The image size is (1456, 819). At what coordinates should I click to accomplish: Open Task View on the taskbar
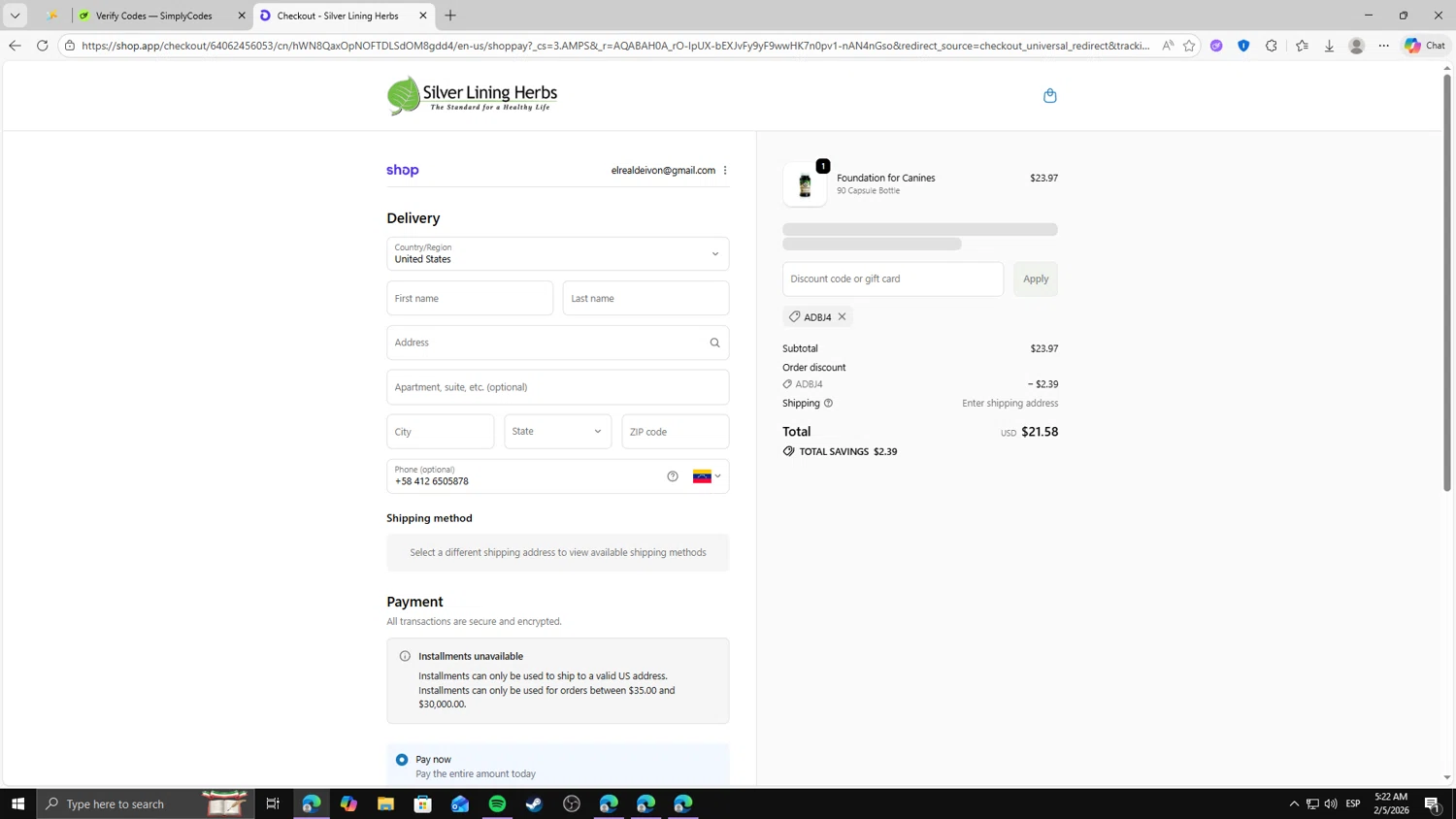[x=273, y=803]
